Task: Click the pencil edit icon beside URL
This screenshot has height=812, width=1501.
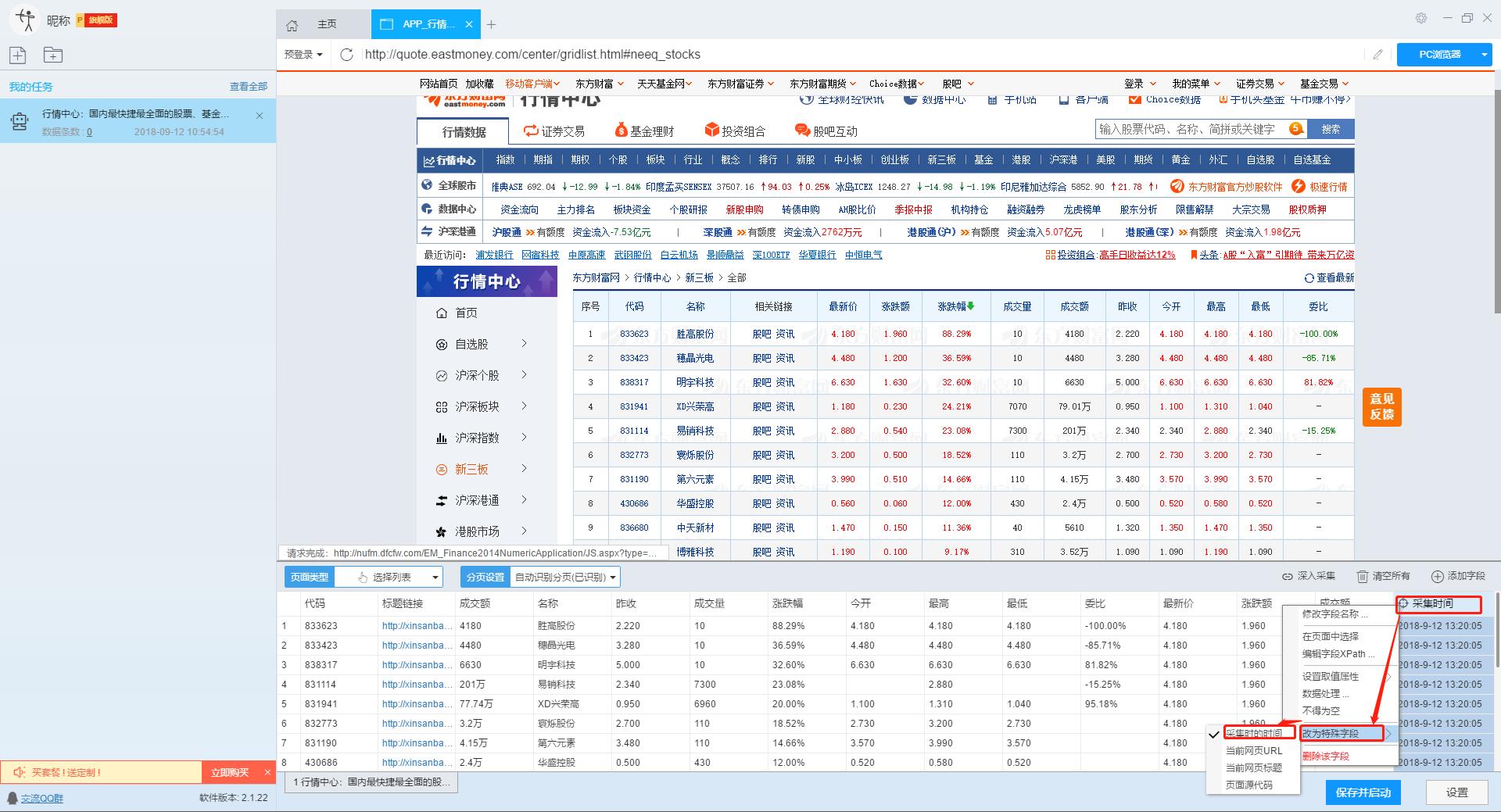Action: click(1377, 55)
